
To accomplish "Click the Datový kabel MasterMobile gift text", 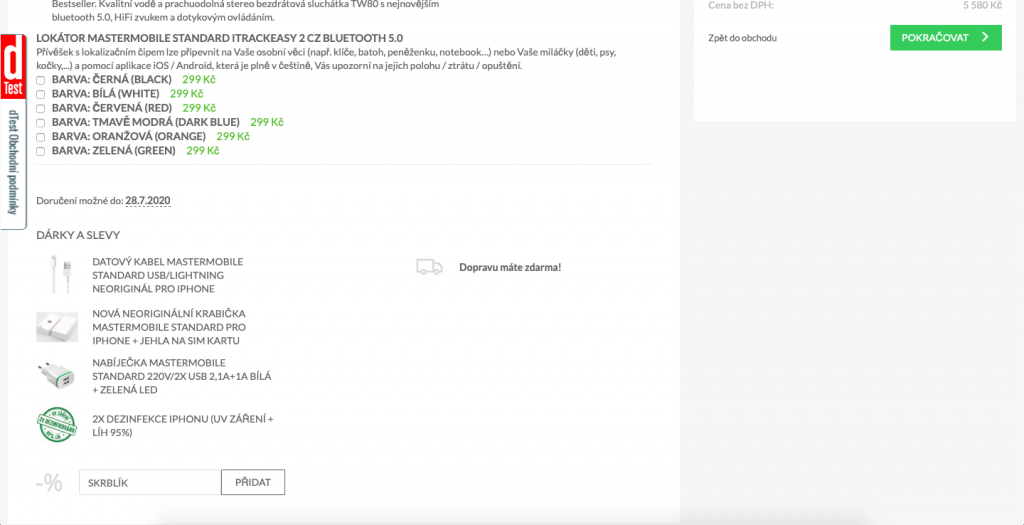I will [168, 275].
